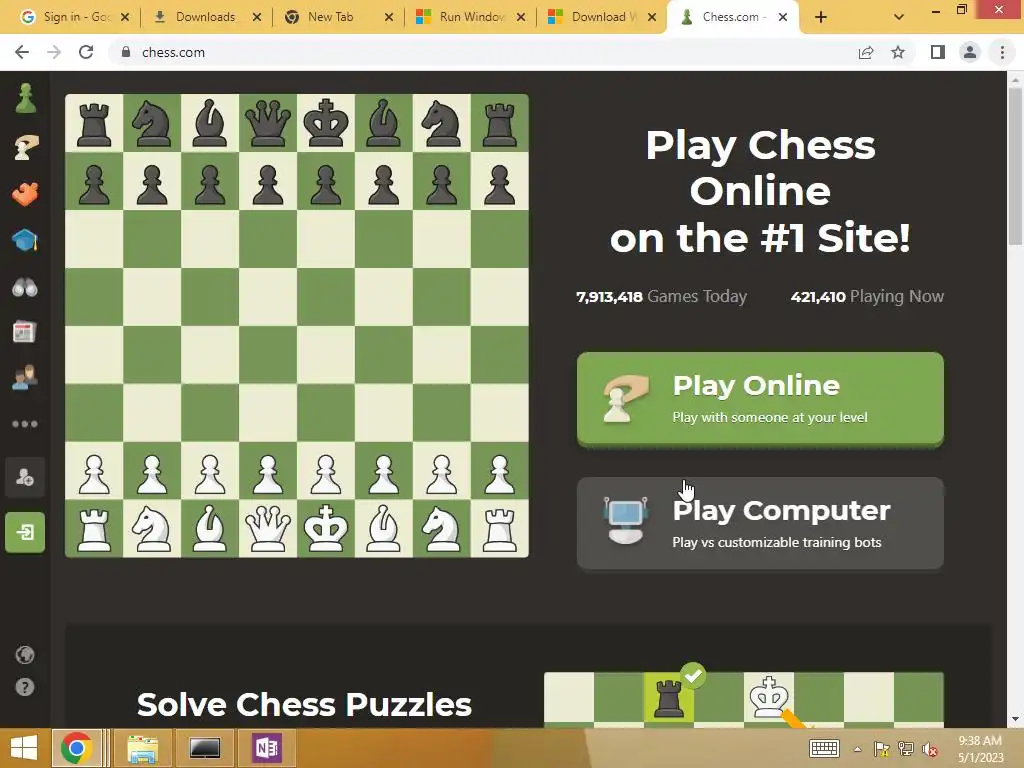This screenshot has height=768, width=1024.
Task: Click the white king on the chessboard
Action: click(x=326, y=528)
